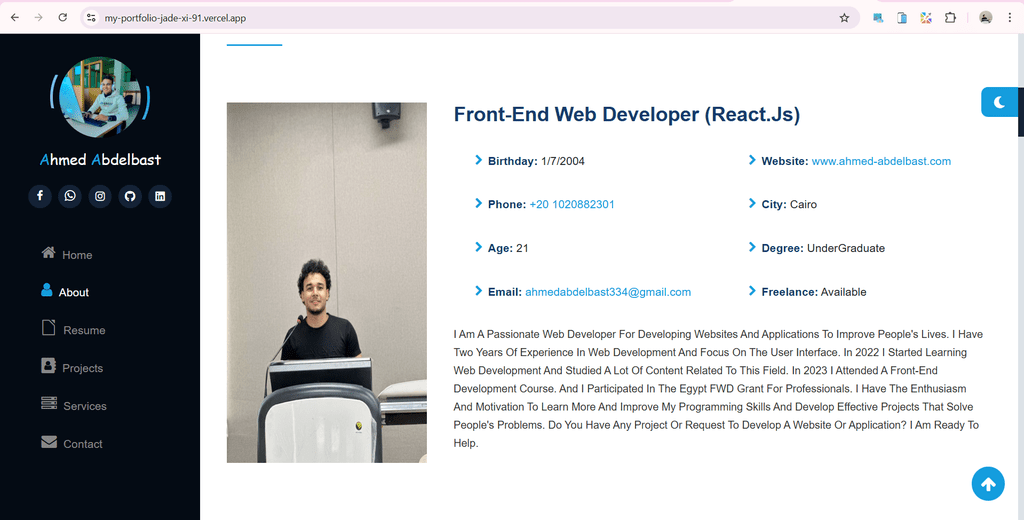Open the WhatsApp social icon
The image size is (1024, 520).
pyautogui.click(x=70, y=196)
